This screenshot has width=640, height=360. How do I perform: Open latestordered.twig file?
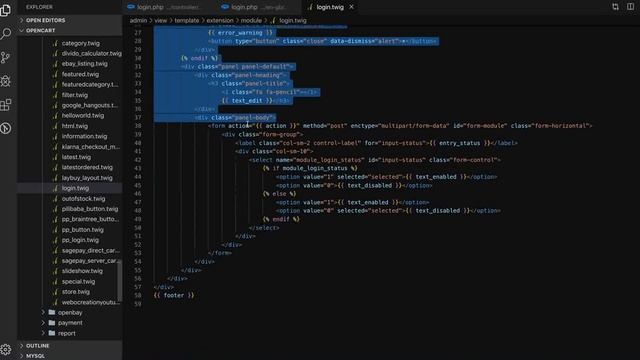point(87,167)
